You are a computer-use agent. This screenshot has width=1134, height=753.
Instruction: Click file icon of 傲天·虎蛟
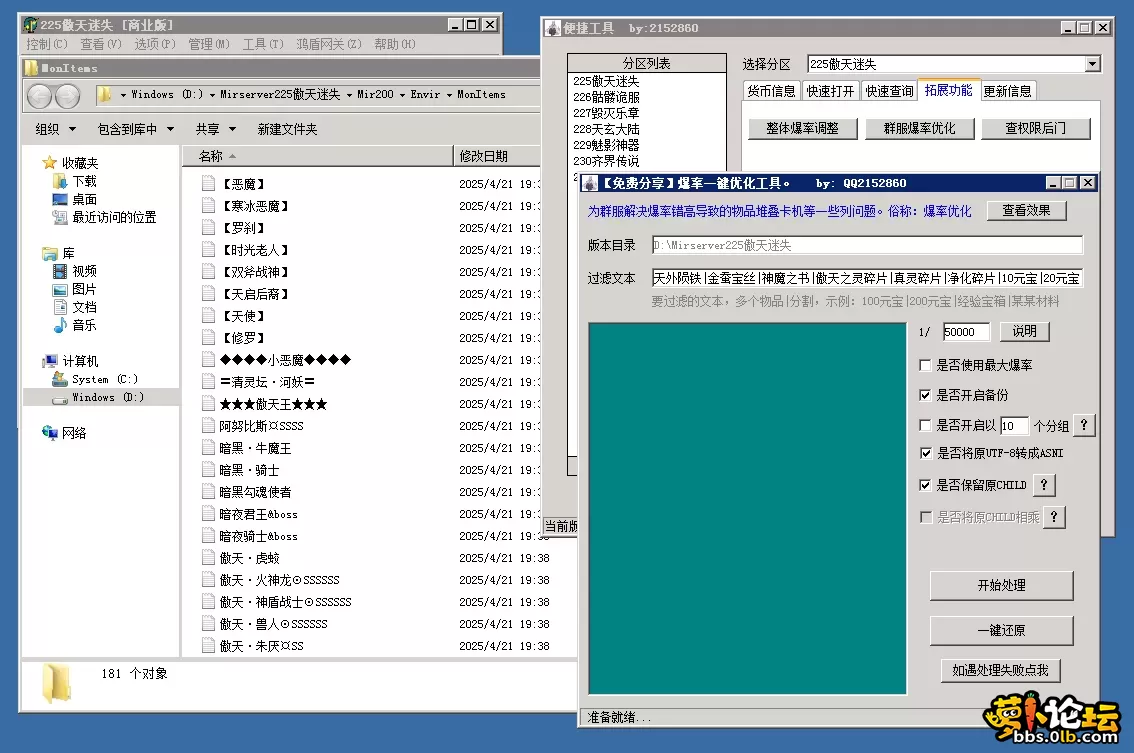click(208, 558)
